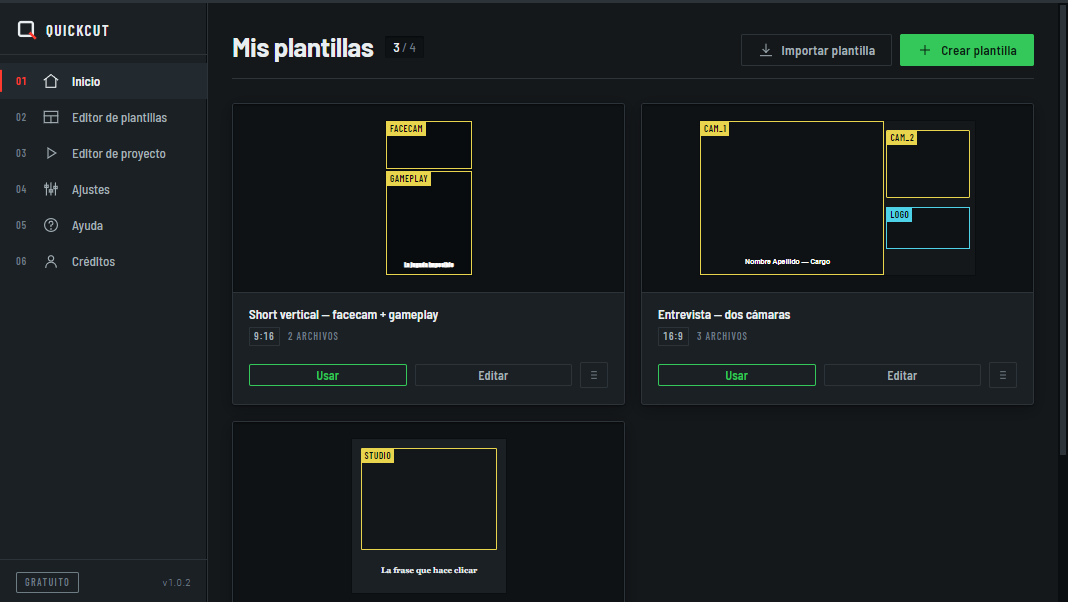Screen dimensions: 1068x602
Task: Use the Entrevista dos cámaras template
Action: [736, 375]
